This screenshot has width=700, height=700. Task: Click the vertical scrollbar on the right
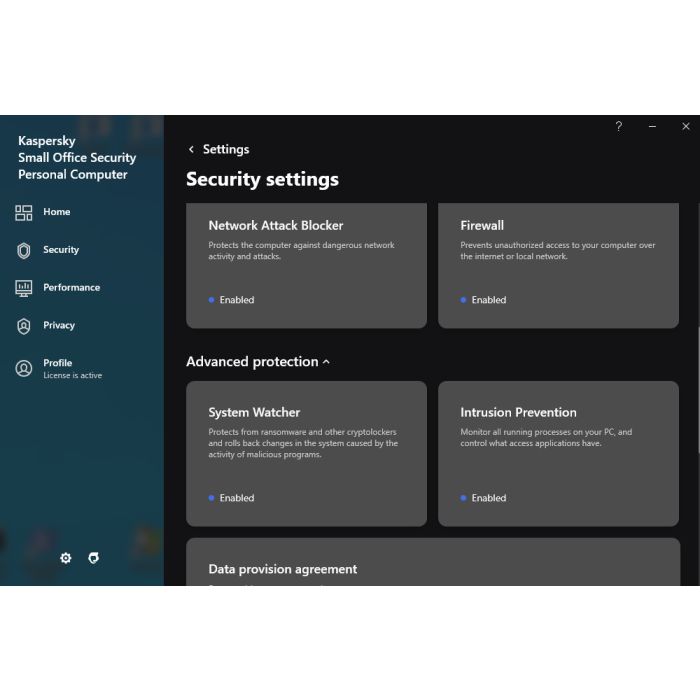click(x=697, y=390)
